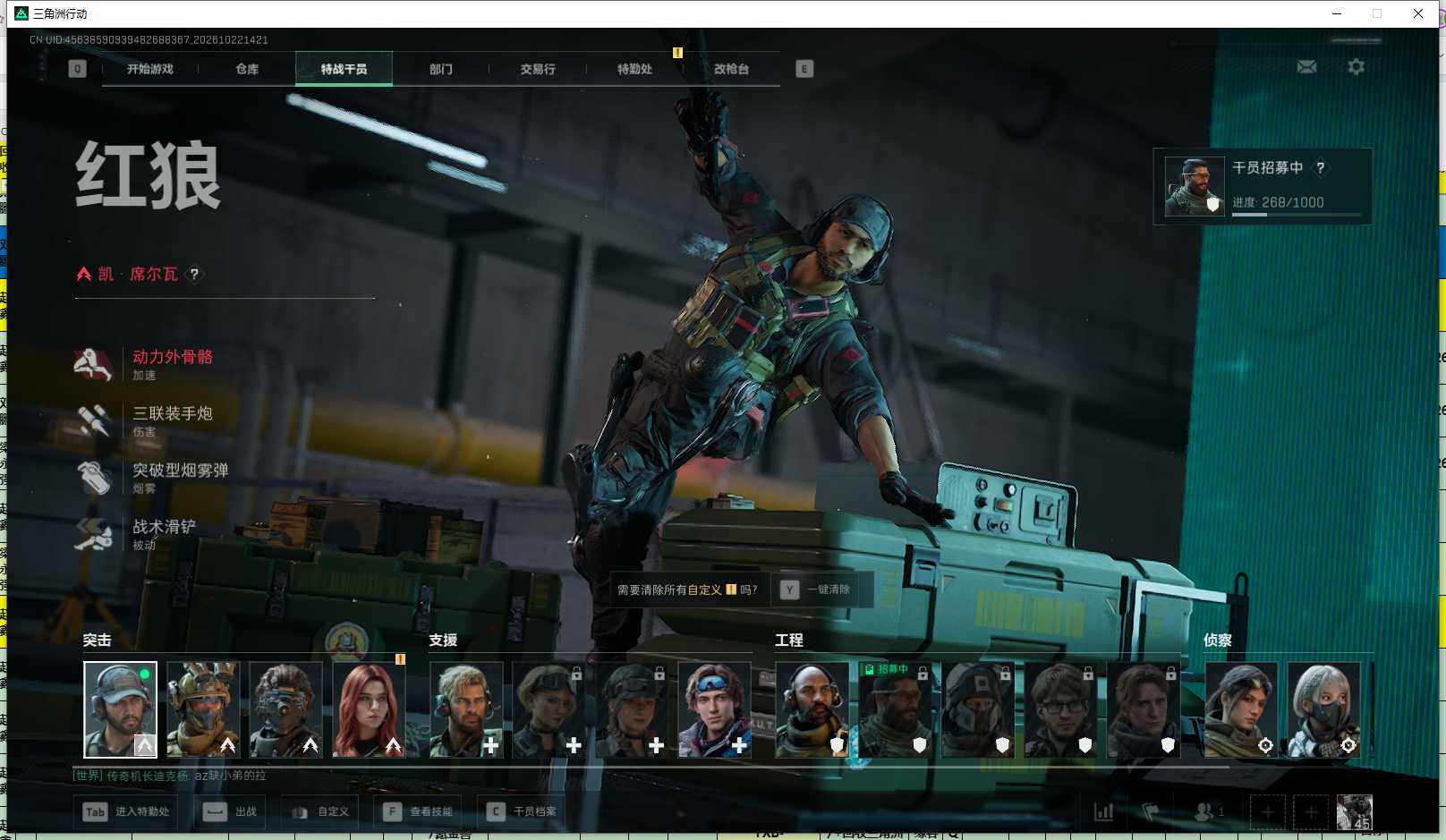The width and height of the screenshot is (1446, 840).
Task: Select the red-haired female assault operator portrait
Action: click(x=369, y=709)
